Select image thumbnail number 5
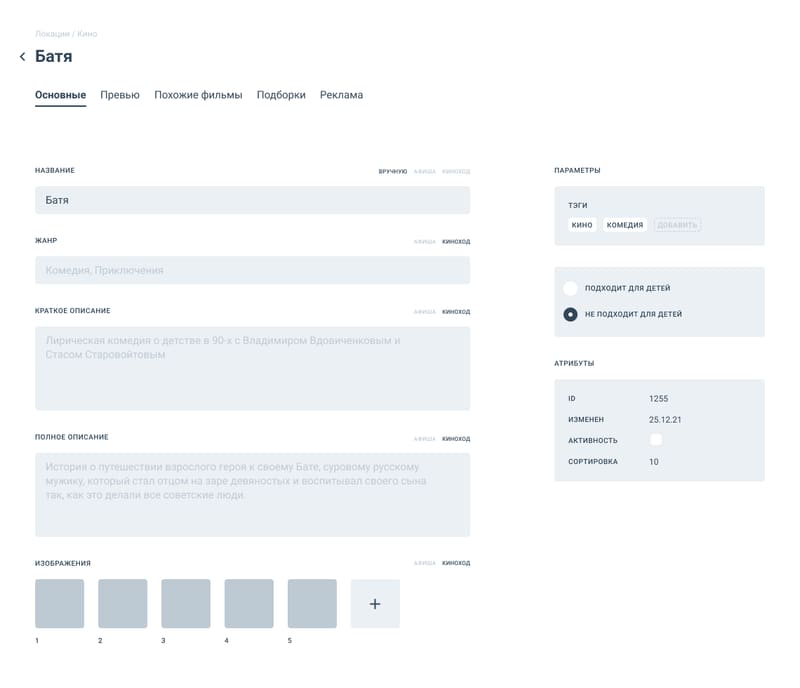 [x=312, y=604]
